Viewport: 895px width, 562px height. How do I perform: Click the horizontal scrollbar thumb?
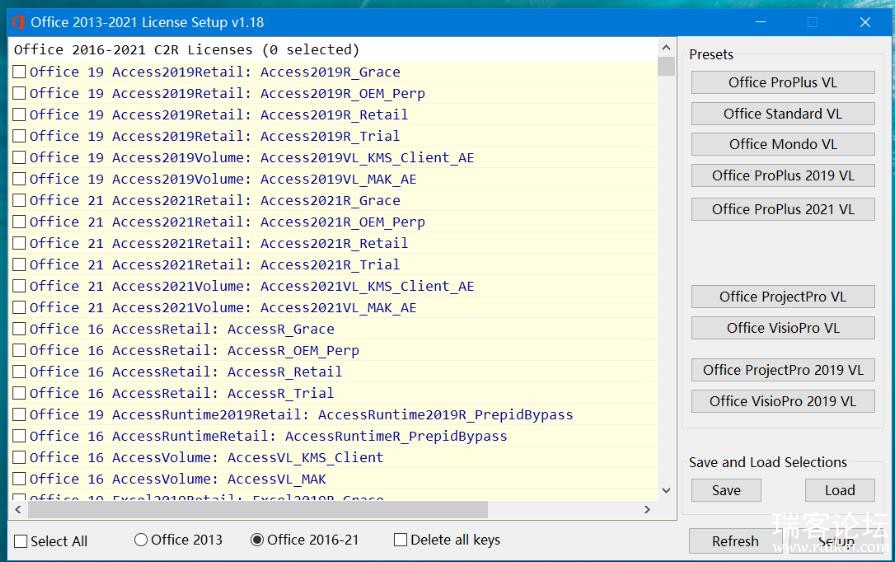point(258,510)
